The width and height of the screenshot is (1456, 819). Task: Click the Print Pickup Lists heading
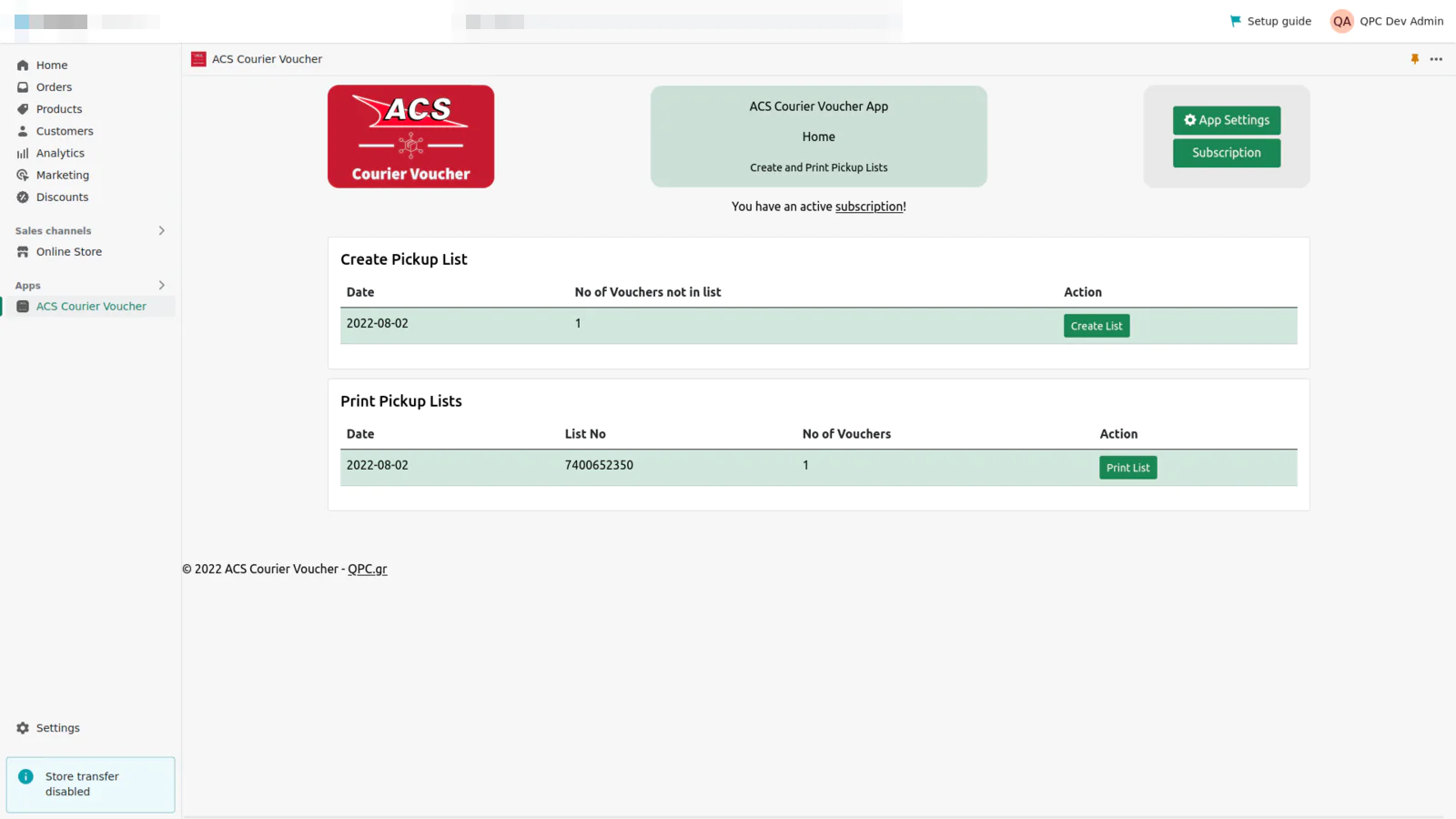point(401,401)
